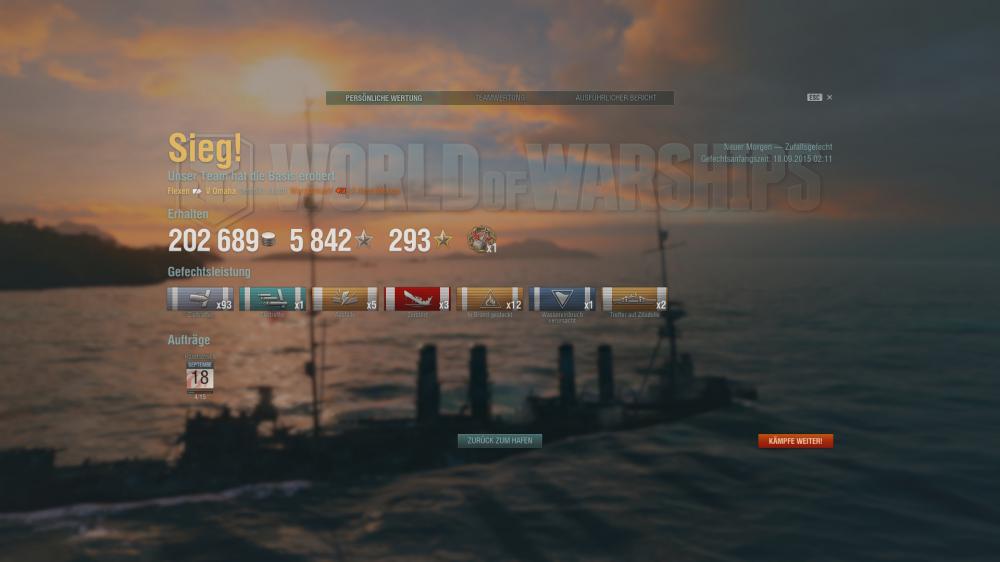Image resolution: width=1000 pixels, height=562 pixels.
Task: Click the blue Wassereinbruch ribbon x1
Action: click(x=562, y=299)
